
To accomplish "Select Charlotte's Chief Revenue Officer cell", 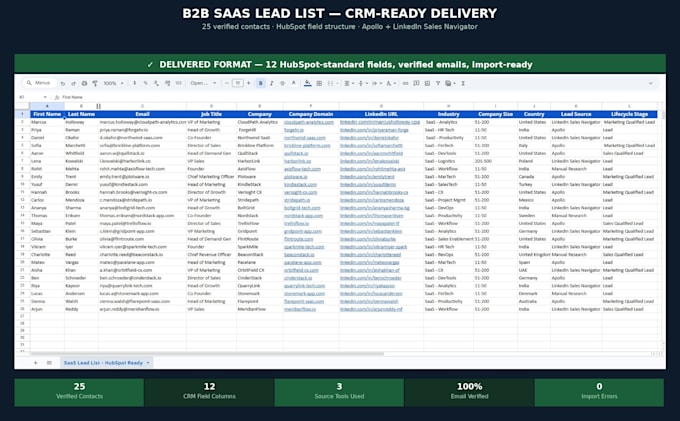I will point(211,255).
